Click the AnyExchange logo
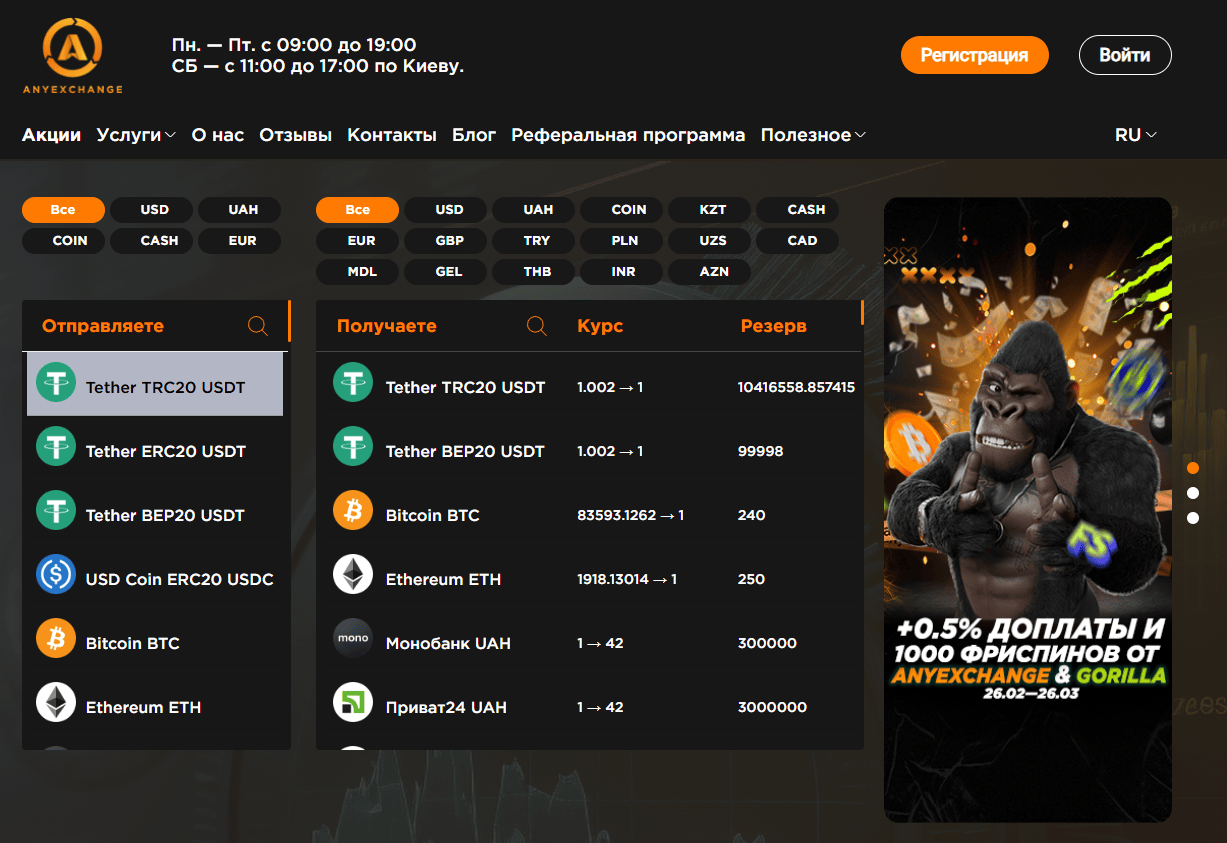Screen dimensions: 1227x843 click(72, 56)
